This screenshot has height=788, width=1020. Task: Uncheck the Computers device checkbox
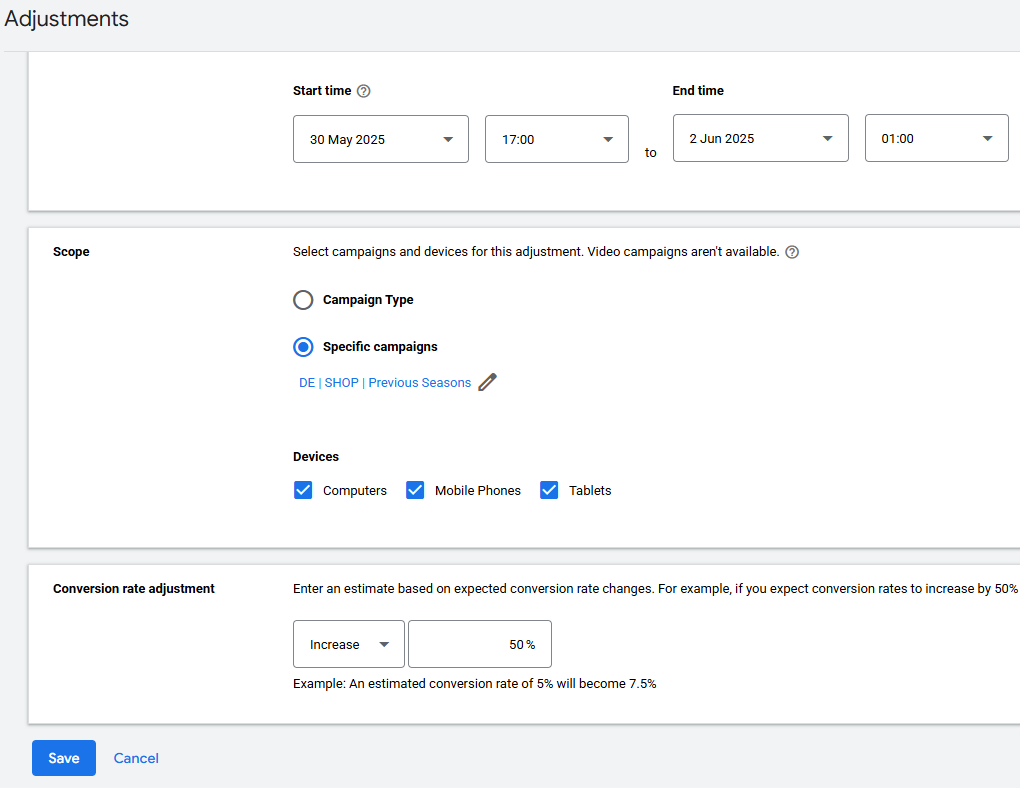pyautogui.click(x=303, y=490)
